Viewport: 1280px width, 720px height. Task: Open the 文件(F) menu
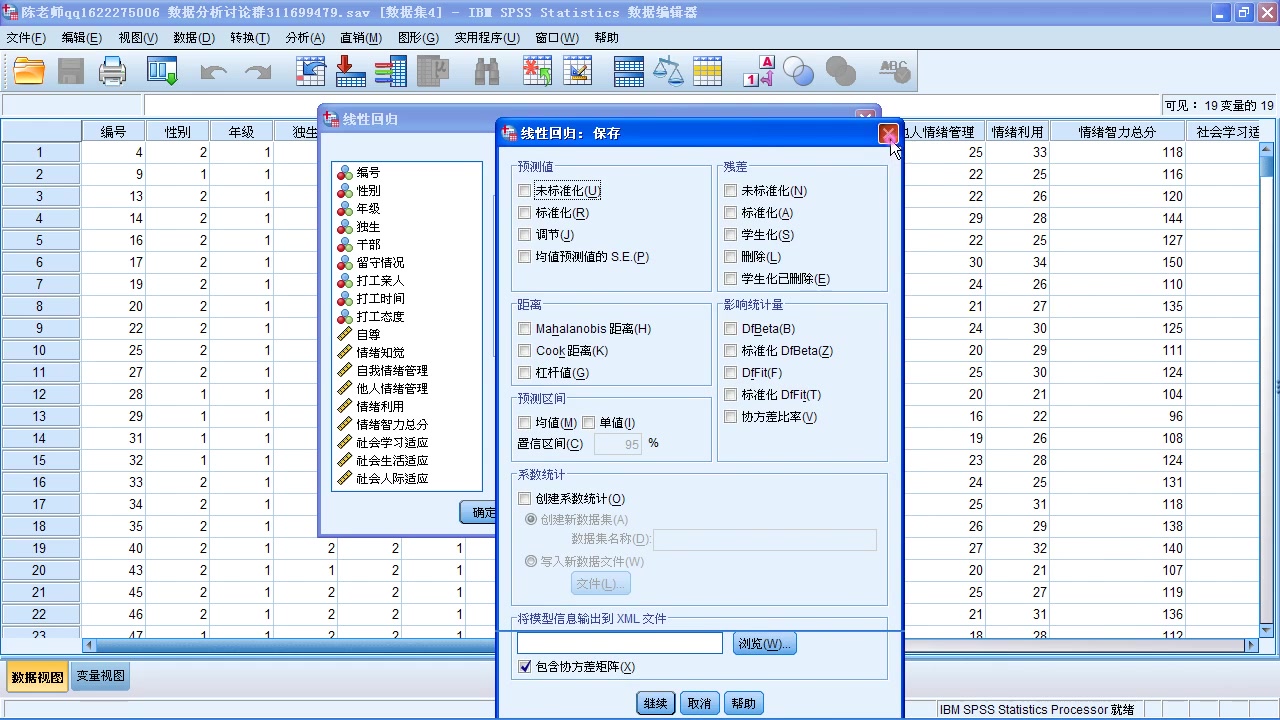pyautogui.click(x=26, y=38)
